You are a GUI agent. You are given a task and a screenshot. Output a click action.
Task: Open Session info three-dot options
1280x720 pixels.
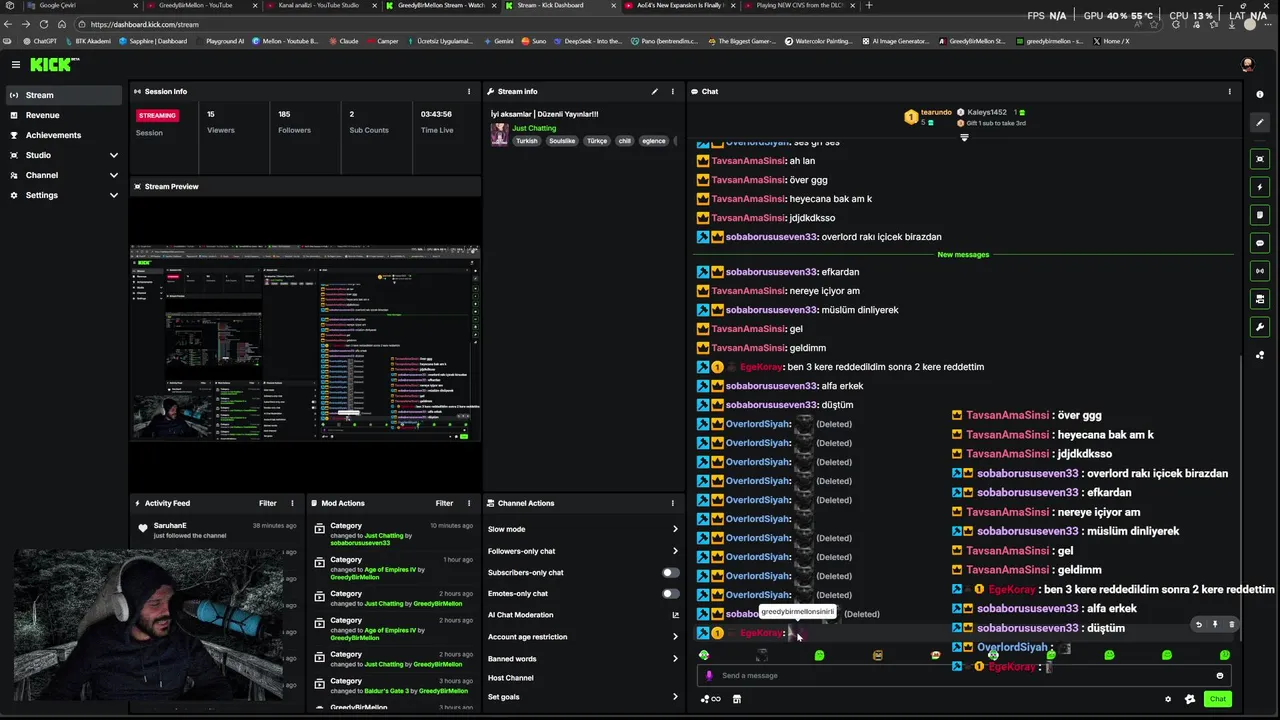pyautogui.click(x=469, y=91)
